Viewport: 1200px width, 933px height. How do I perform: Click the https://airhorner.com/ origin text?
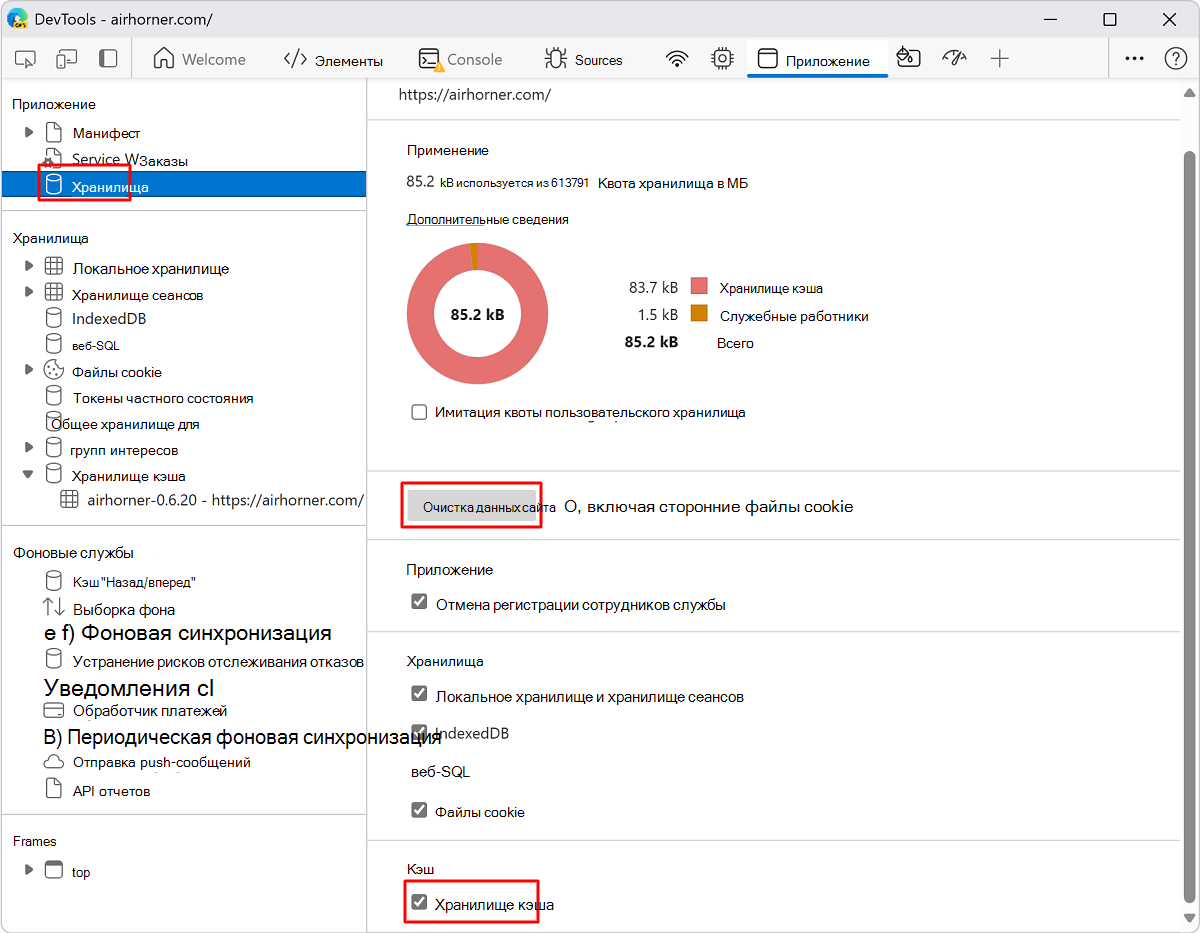[475, 95]
